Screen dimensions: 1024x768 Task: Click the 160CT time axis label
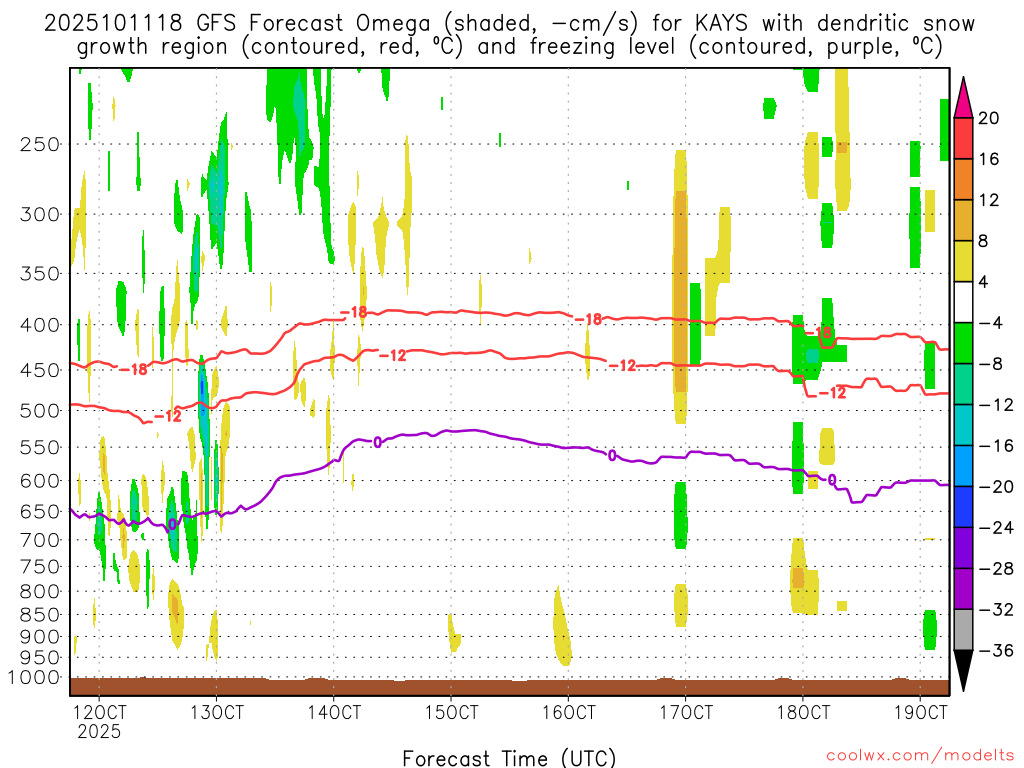[x=568, y=712]
